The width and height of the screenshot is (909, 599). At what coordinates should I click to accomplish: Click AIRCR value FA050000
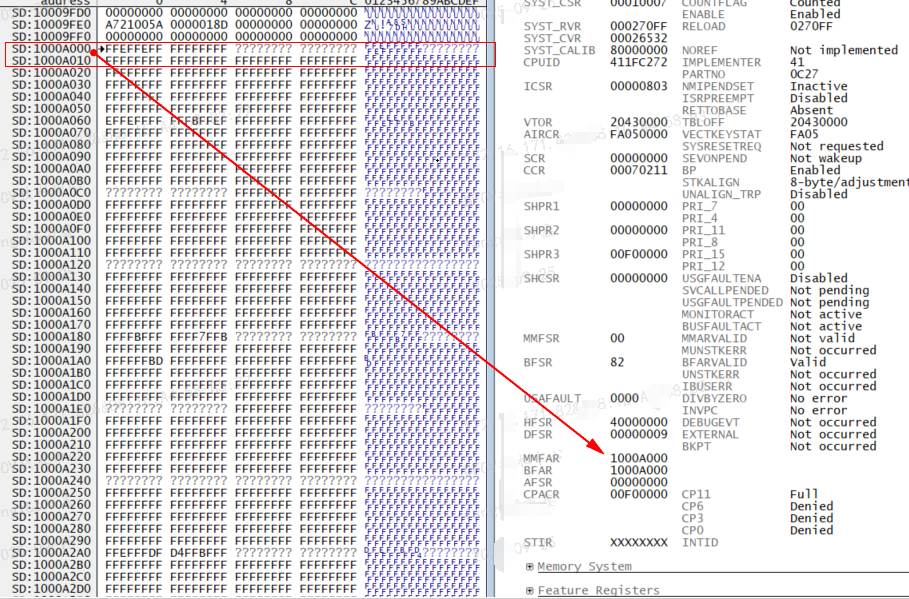pyautogui.click(x=639, y=135)
